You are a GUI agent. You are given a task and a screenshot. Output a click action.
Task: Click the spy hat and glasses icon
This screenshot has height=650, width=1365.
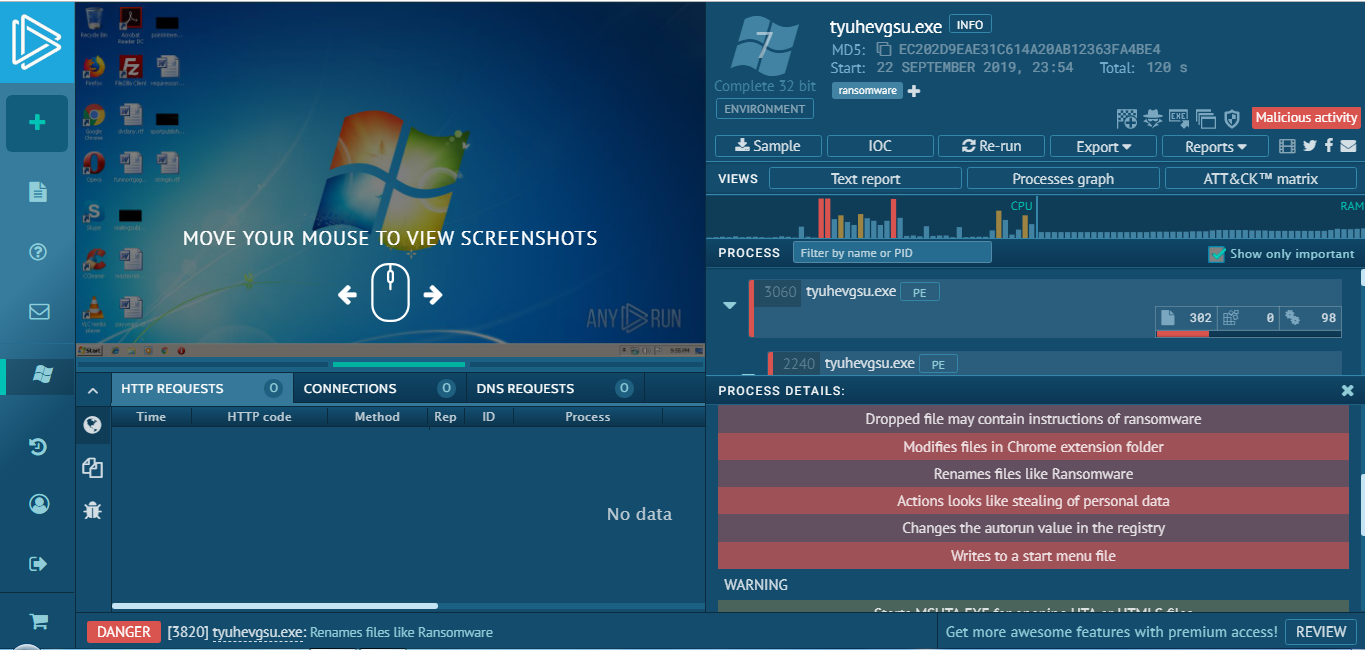(x=1153, y=119)
